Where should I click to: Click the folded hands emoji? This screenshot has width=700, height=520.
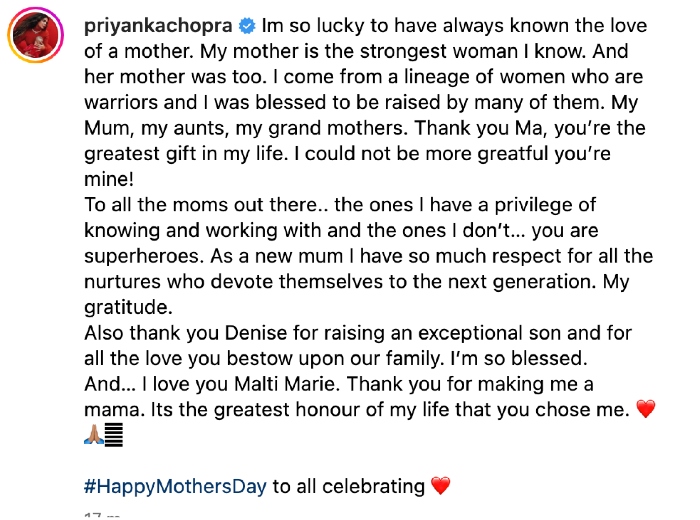click(94, 435)
